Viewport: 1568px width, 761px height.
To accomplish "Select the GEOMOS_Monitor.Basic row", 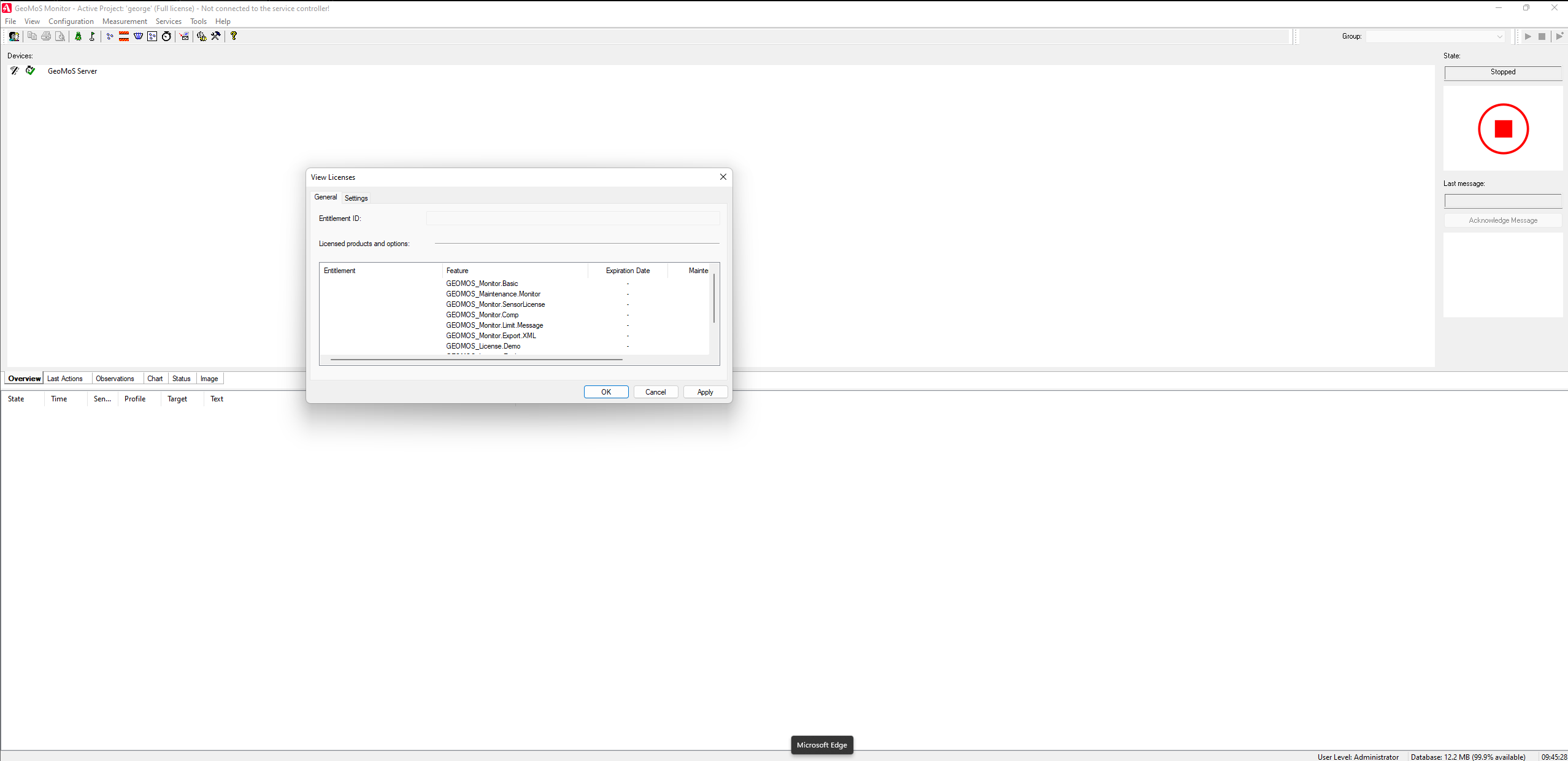I will tap(514, 284).
